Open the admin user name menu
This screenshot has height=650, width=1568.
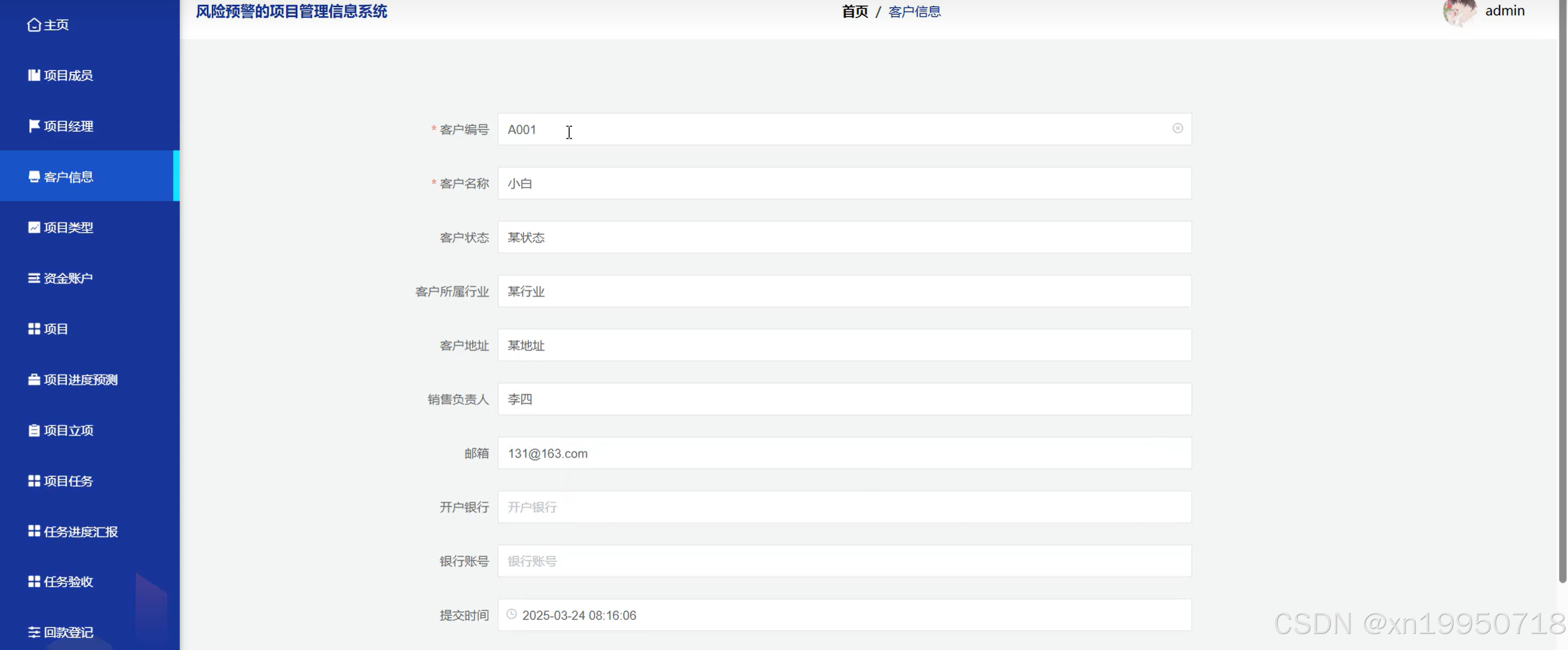tap(1505, 11)
